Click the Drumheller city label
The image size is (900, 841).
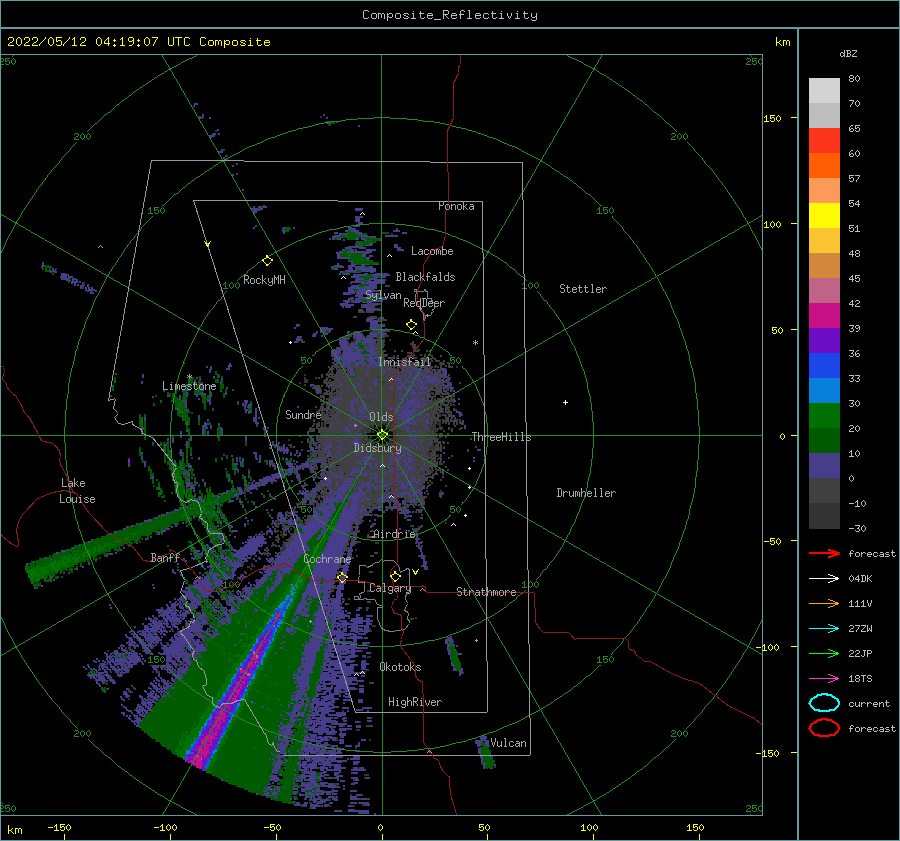(x=586, y=493)
